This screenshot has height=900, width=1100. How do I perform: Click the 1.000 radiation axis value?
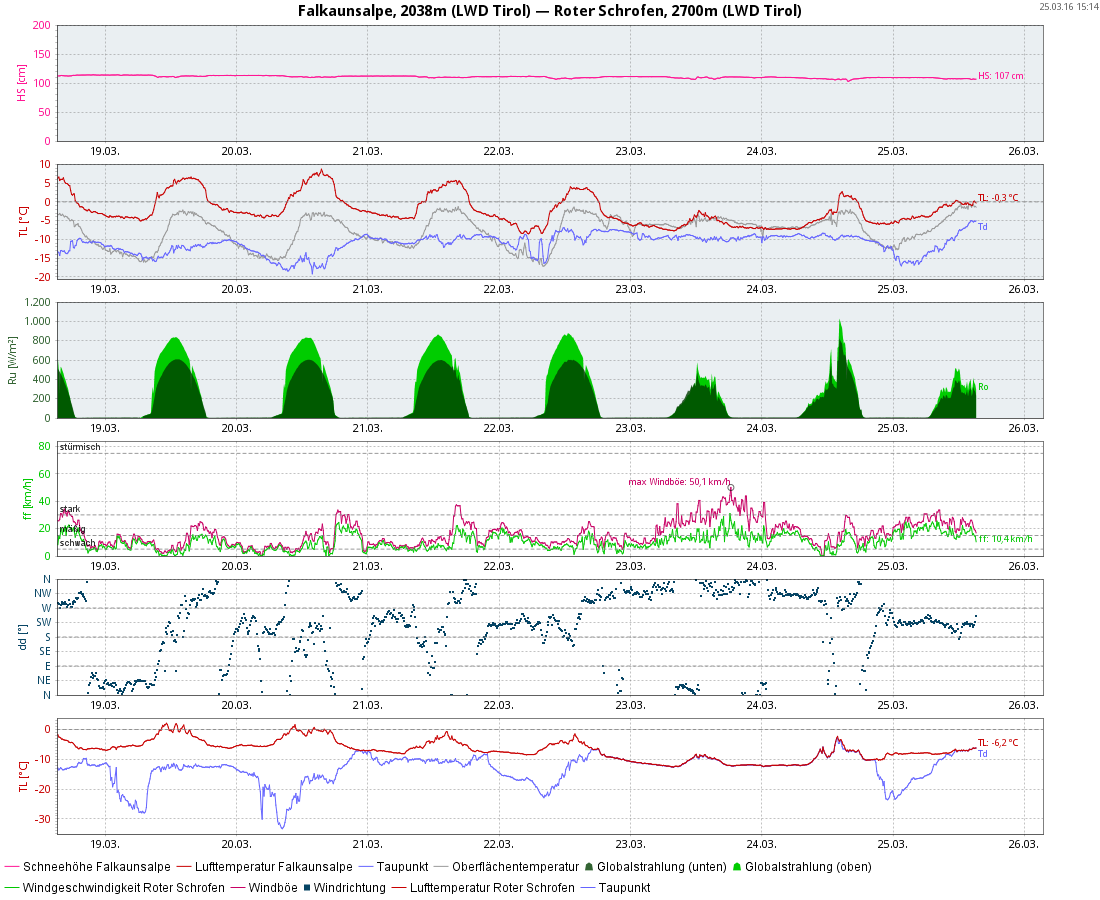point(37,321)
